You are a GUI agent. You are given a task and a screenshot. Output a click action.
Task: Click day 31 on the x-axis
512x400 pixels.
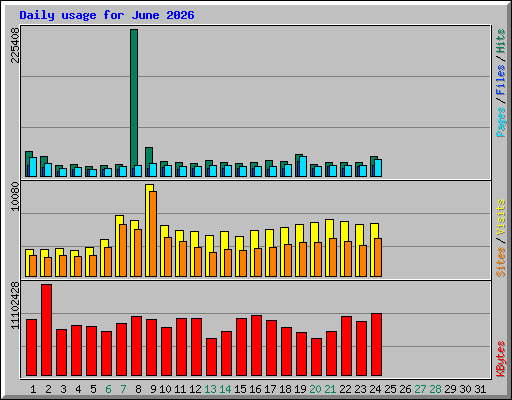pos(480,389)
